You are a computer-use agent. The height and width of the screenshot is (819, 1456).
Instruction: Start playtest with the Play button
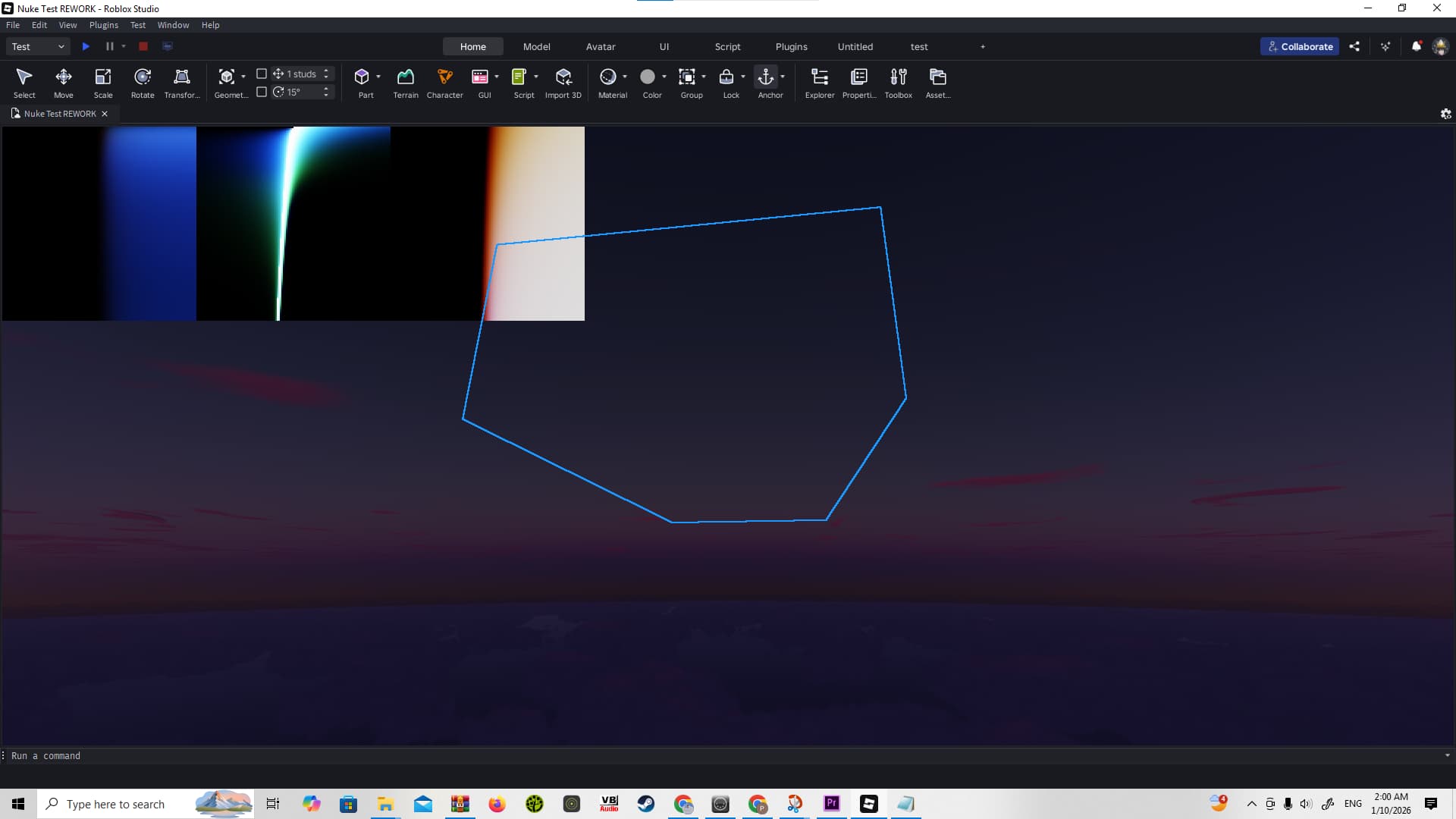click(x=86, y=46)
